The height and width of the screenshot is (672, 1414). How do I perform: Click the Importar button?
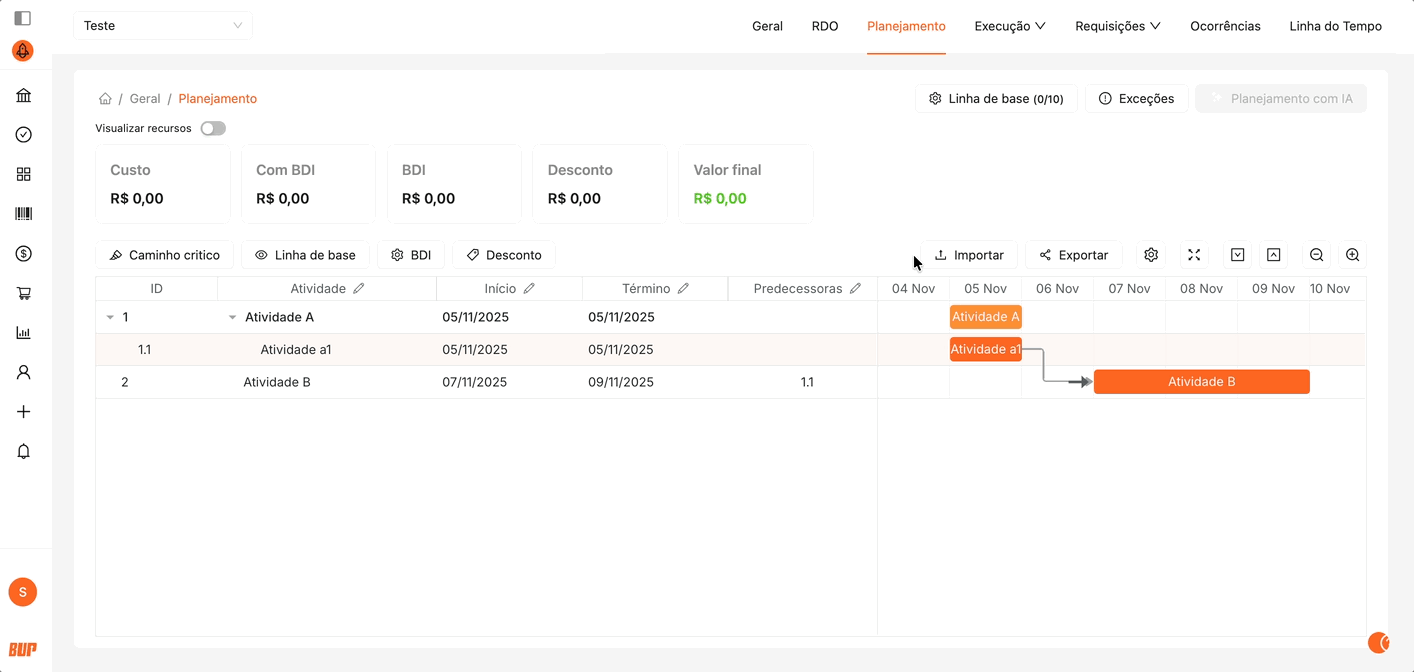click(968, 255)
